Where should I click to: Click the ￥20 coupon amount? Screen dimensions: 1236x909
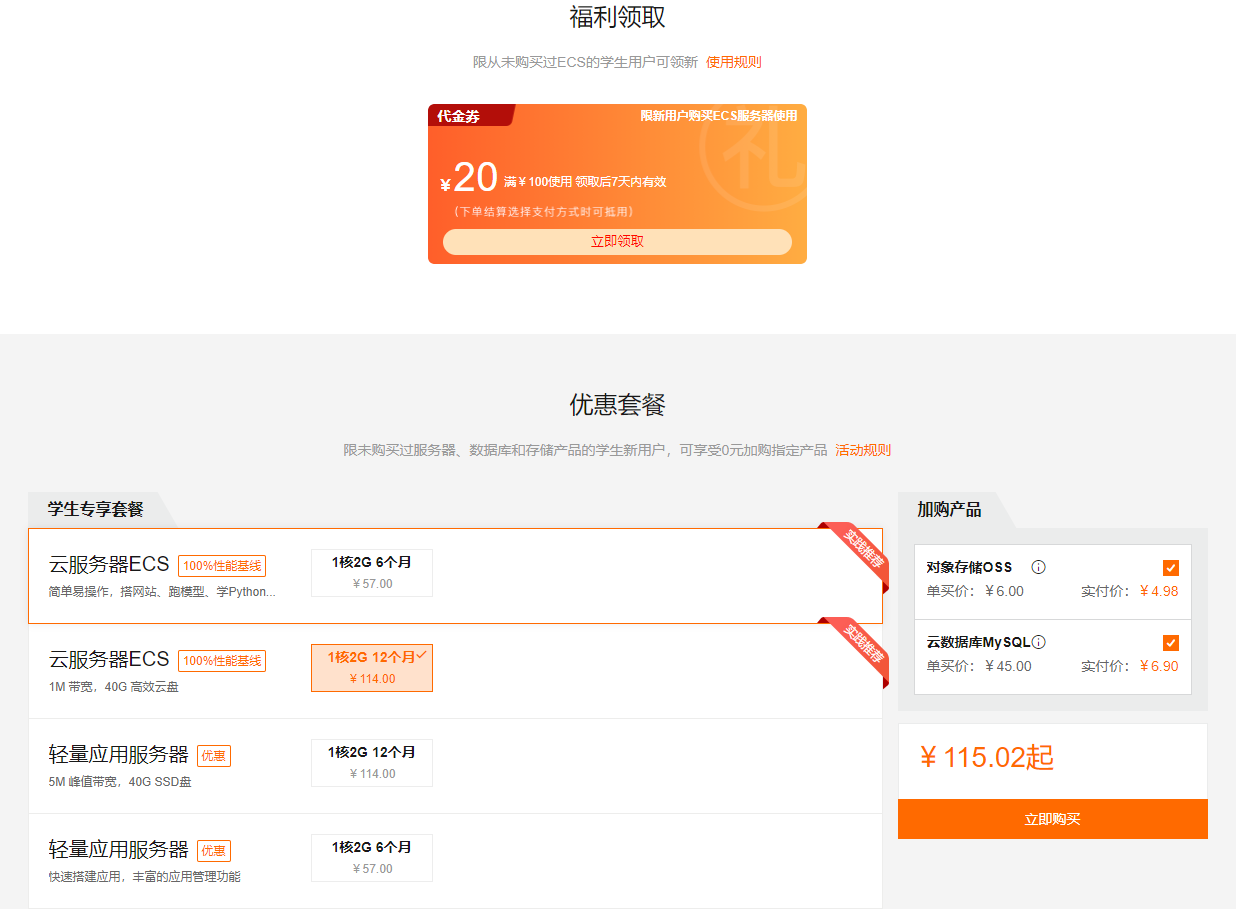pyautogui.click(x=469, y=178)
